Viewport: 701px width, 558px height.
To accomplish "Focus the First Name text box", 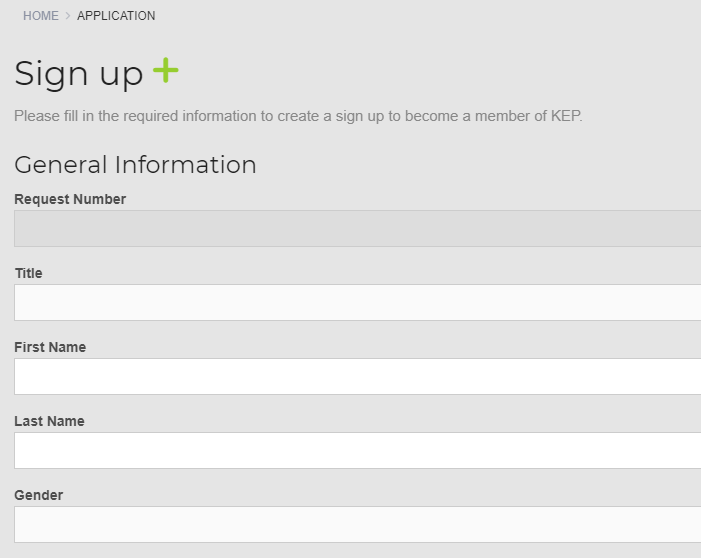I will [x=357, y=376].
